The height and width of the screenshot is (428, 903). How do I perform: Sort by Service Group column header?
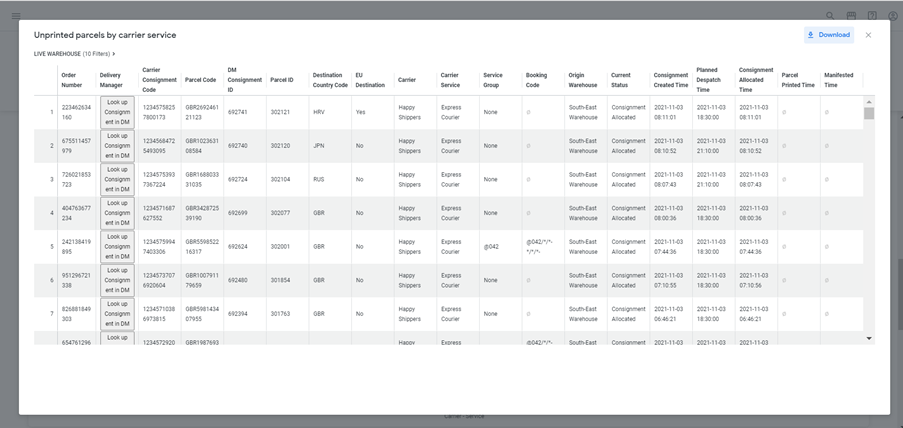pos(493,80)
